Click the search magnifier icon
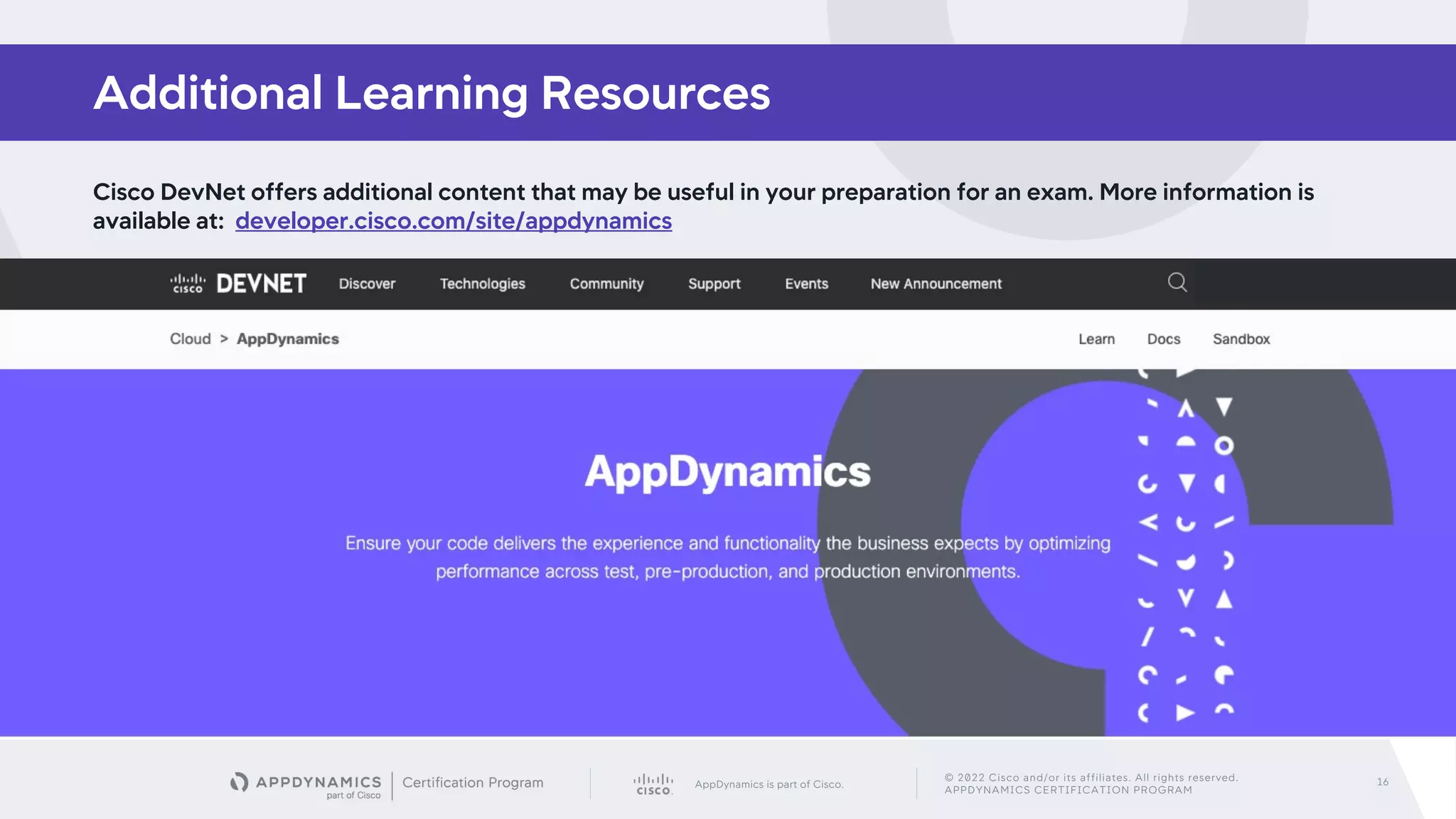The image size is (1456, 819). pos(1177,282)
